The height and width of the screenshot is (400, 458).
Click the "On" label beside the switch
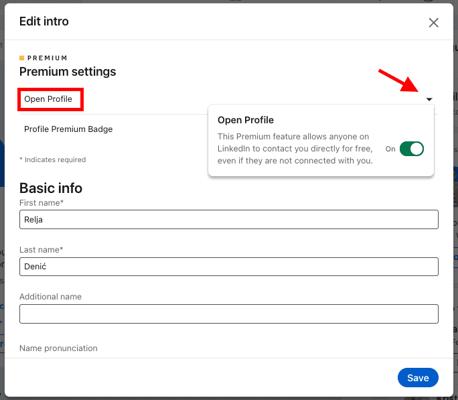(390, 149)
